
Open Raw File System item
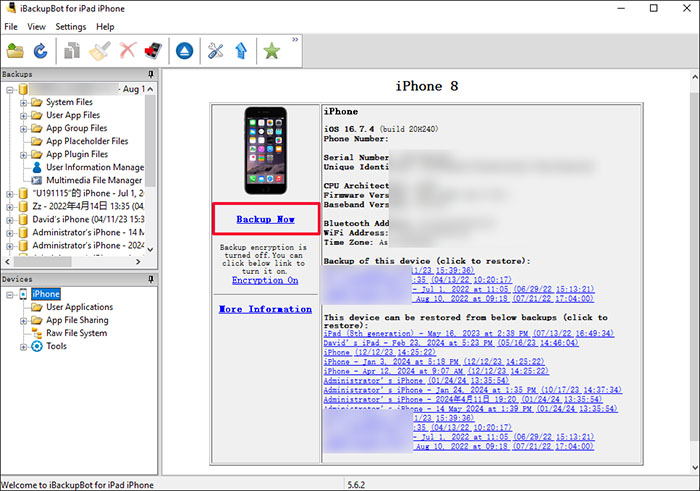pyautogui.click(x=77, y=333)
